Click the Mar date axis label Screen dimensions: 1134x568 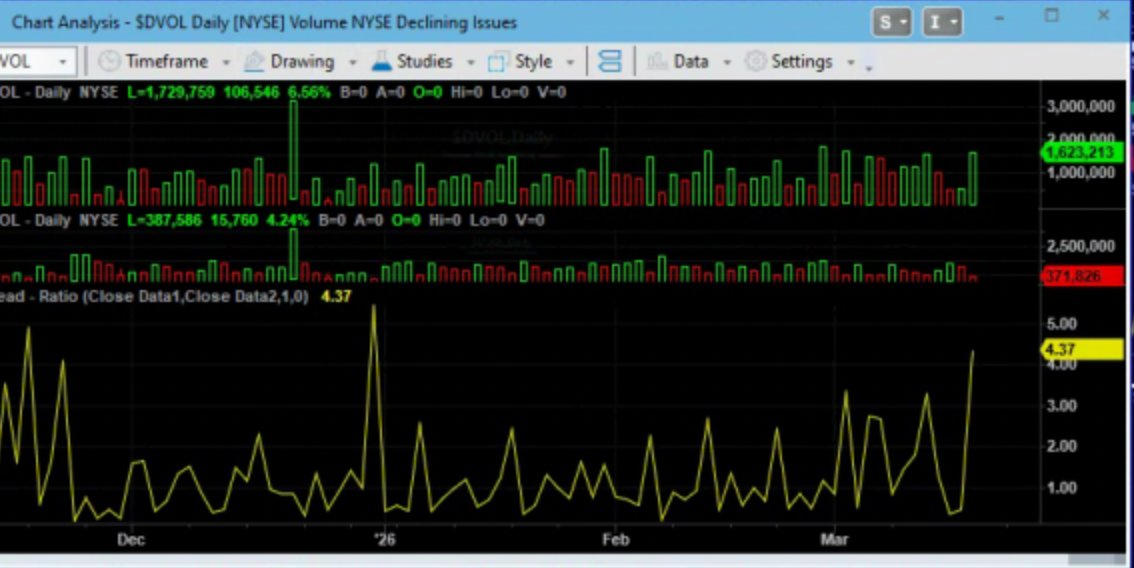[x=835, y=540]
